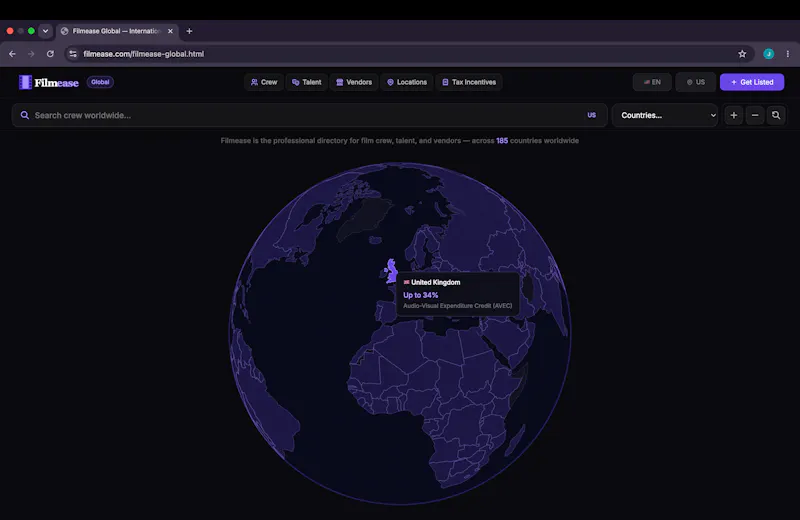Open the Crew section
This screenshot has height=520, width=800.
(x=264, y=82)
